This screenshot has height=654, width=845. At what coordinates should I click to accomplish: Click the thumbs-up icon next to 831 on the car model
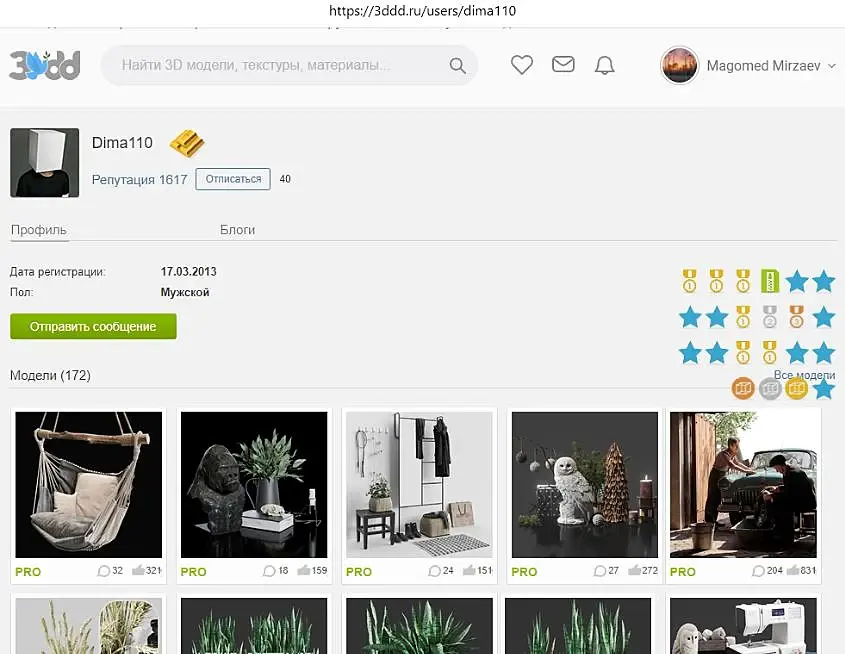tap(793, 570)
